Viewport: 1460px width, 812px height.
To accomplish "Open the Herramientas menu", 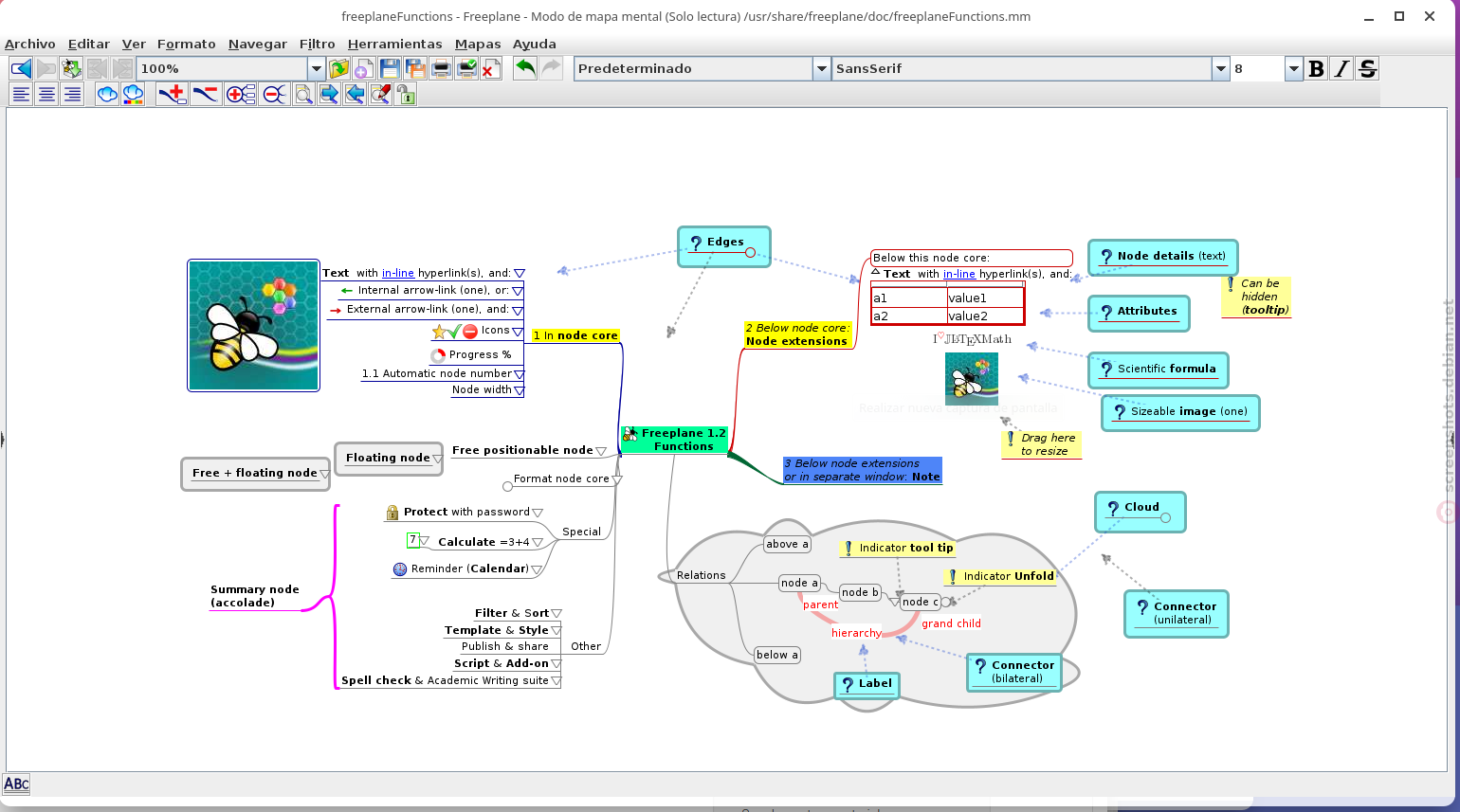I will pyautogui.click(x=394, y=44).
